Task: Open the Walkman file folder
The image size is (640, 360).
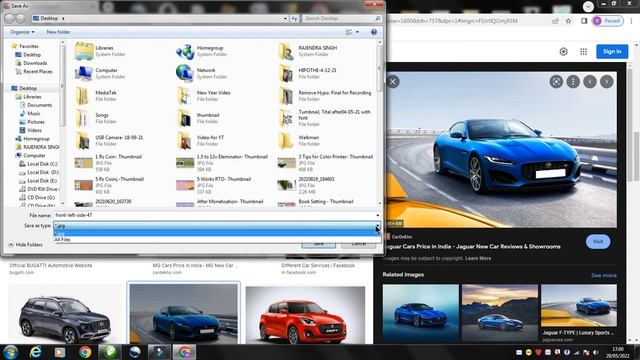Action: point(287,141)
